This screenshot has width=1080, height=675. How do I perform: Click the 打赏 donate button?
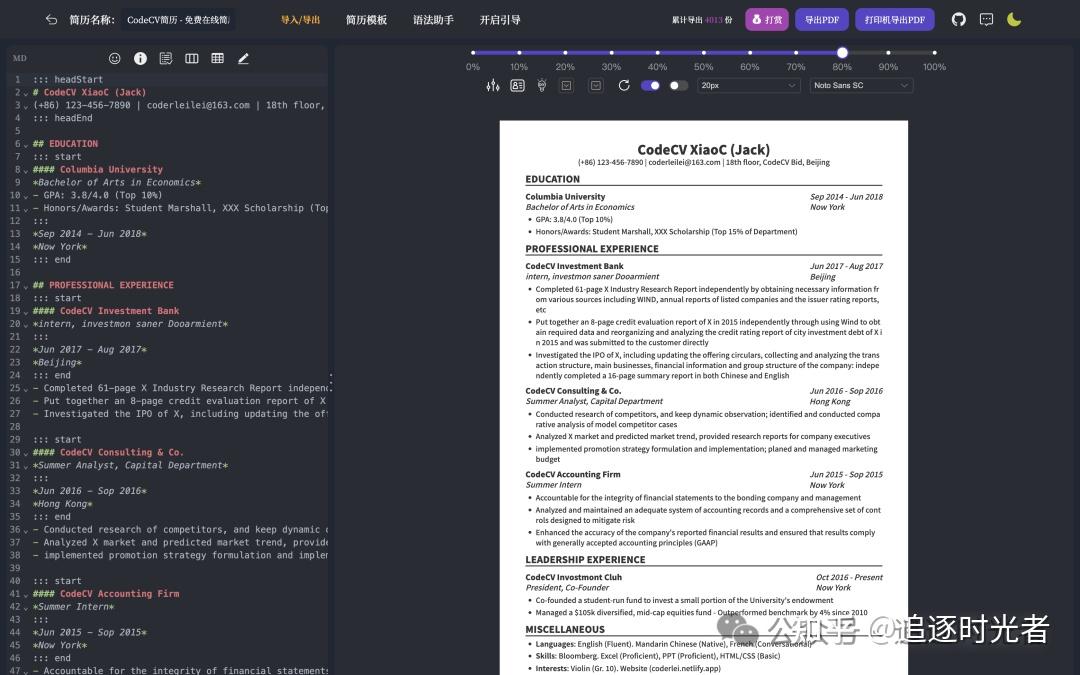[x=766, y=18]
